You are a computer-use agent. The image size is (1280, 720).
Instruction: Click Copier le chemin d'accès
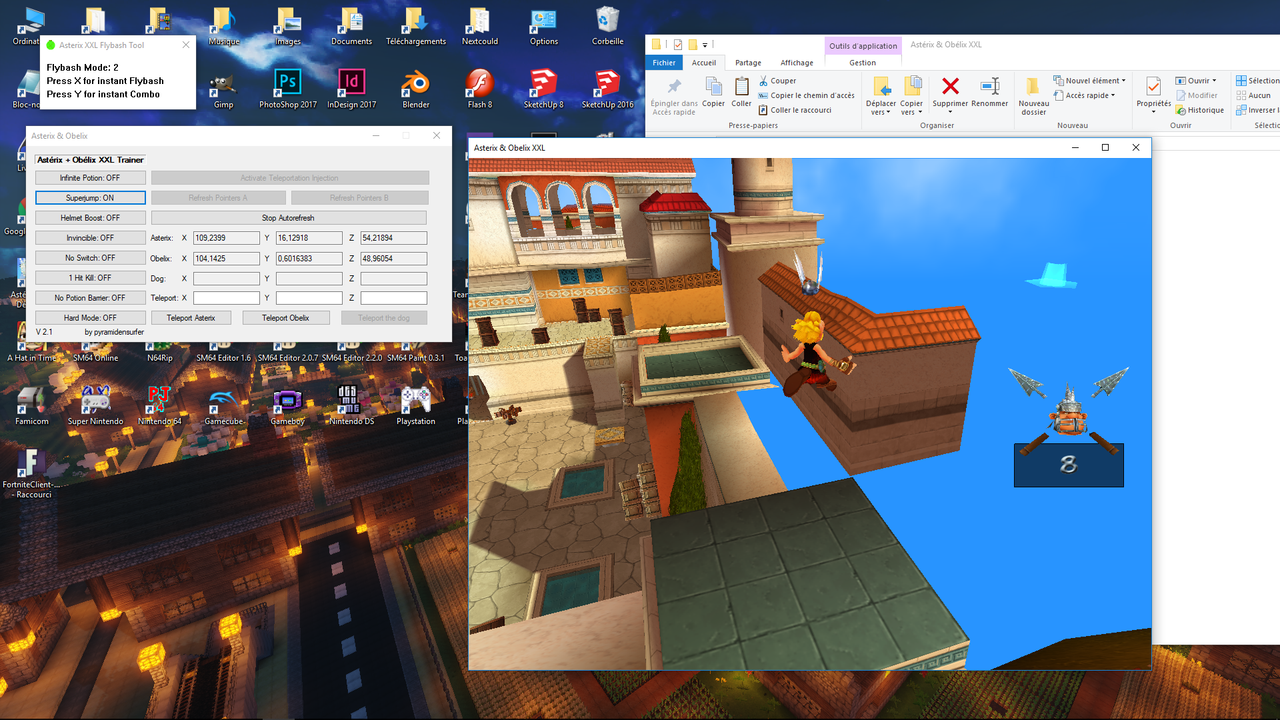point(807,96)
